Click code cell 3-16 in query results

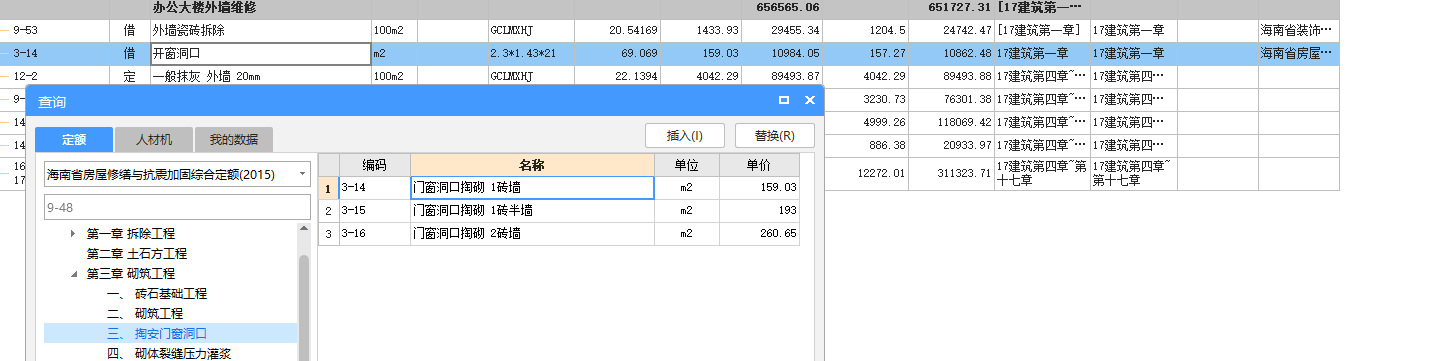pos(374,233)
